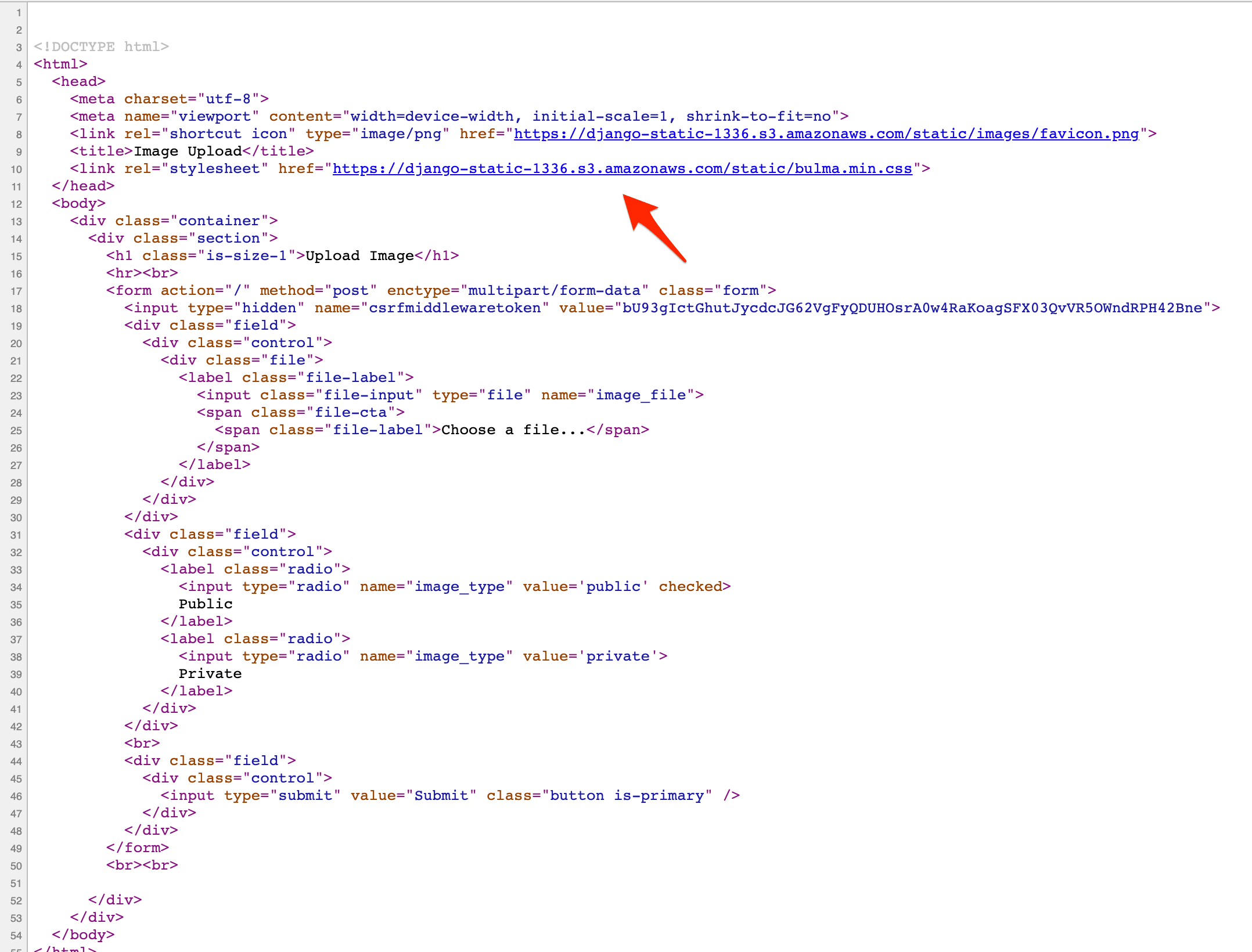
Task: Open the bulma.min.css stylesheet link
Action: (621, 168)
